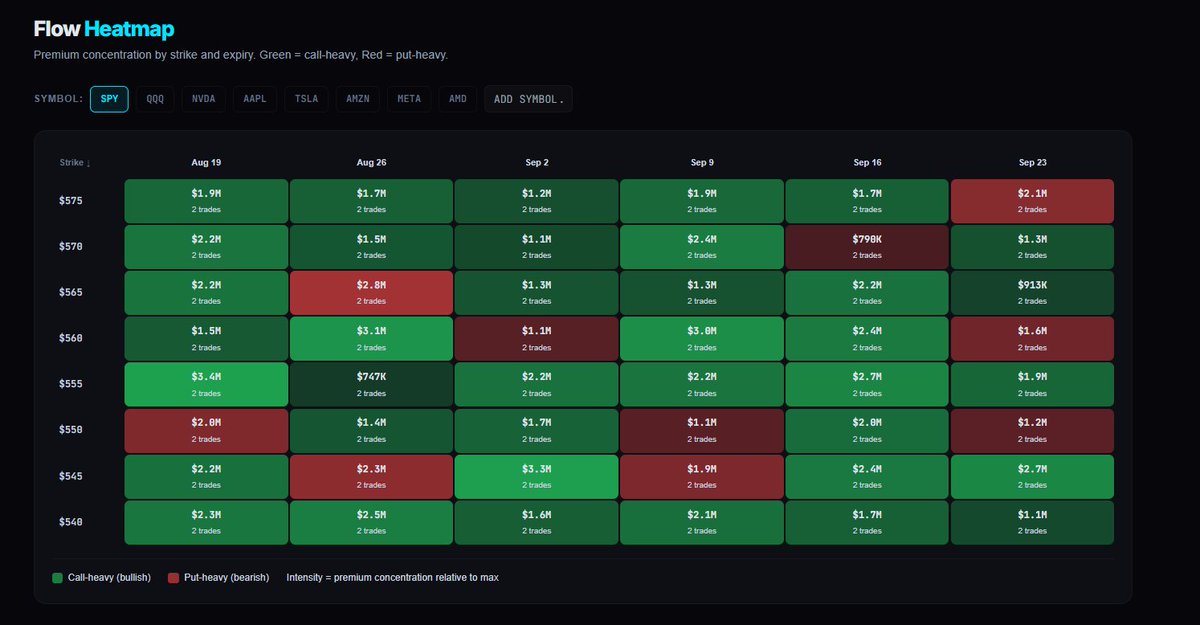Viewport: 1200px width, 625px height.
Task: Select the $2.7M cell at $555 Sep 16
Action: pyautogui.click(x=868, y=384)
